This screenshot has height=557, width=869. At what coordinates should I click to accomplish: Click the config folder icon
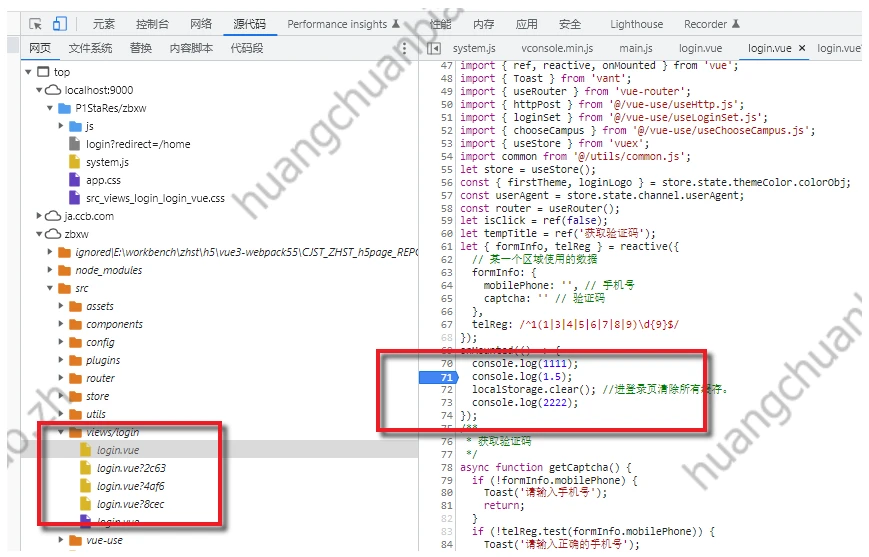[x=75, y=342]
